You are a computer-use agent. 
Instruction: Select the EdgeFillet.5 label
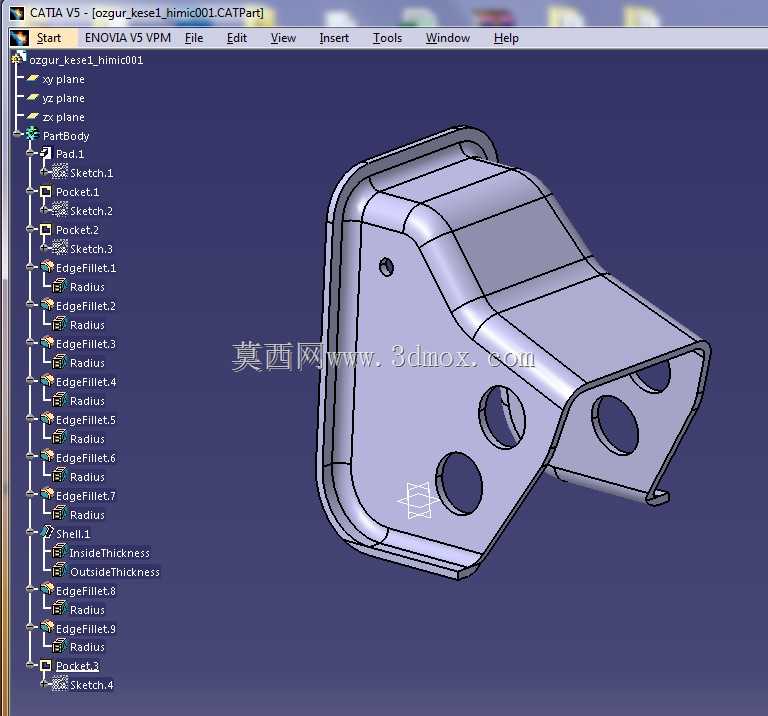[x=86, y=420]
